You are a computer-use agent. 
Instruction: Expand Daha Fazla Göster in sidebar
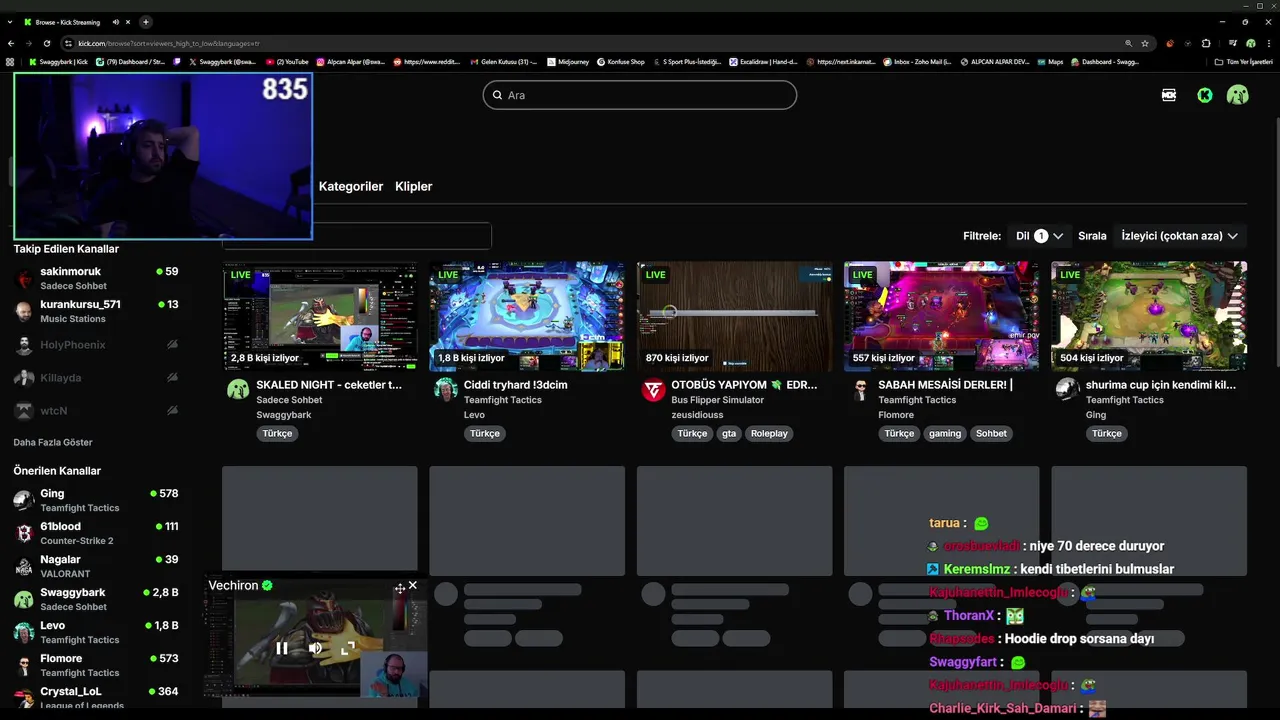click(53, 443)
